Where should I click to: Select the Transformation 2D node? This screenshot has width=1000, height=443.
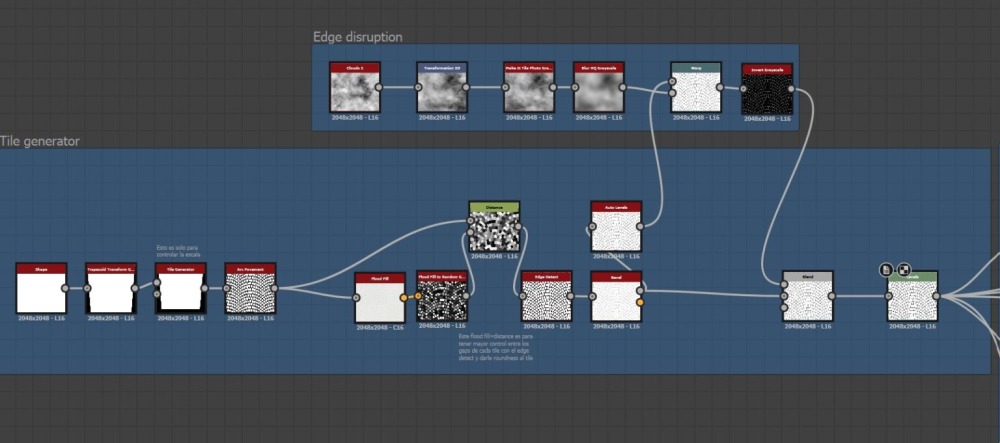click(442, 87)
